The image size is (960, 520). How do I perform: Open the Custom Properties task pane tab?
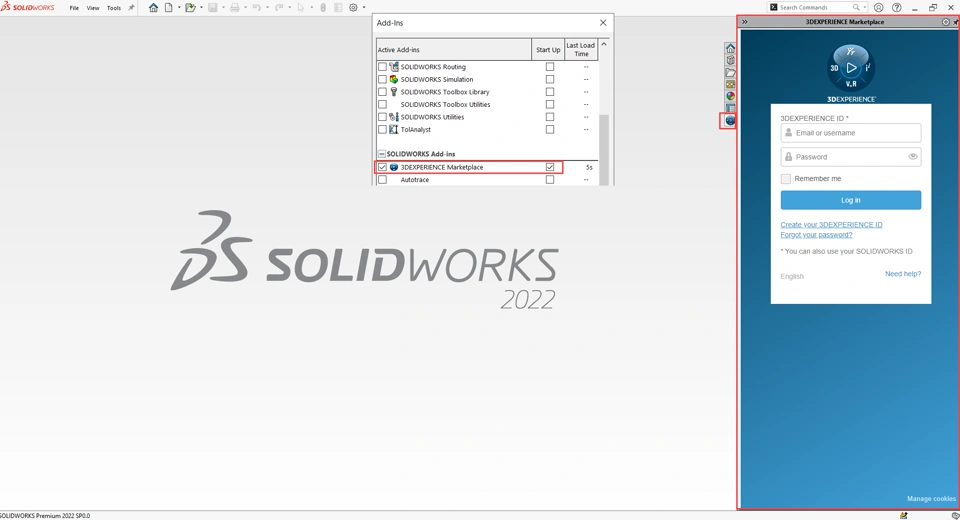tap(730, 108)
